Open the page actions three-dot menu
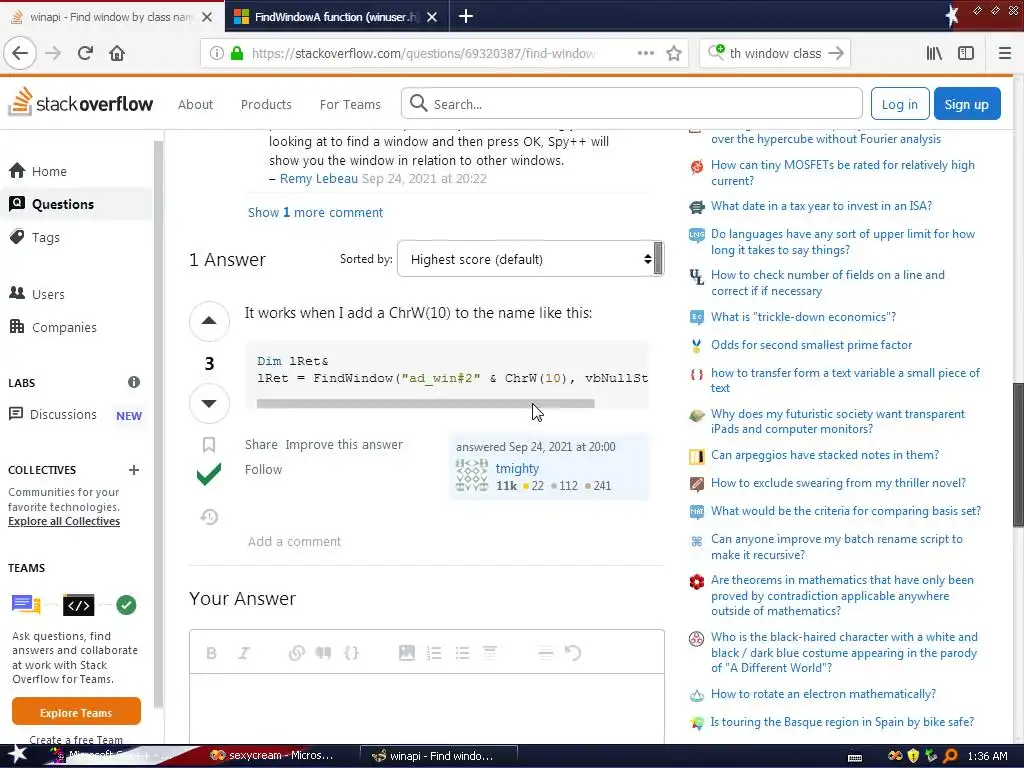Screen dimensions: 1024x768 646,53
